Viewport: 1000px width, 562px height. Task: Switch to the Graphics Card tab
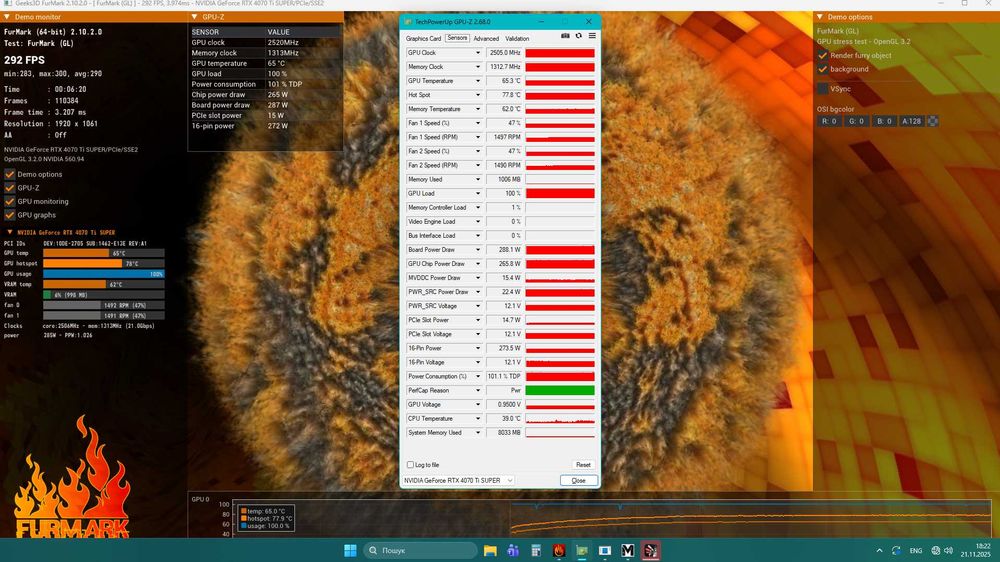pyautogui.click(x=423, y=38)
